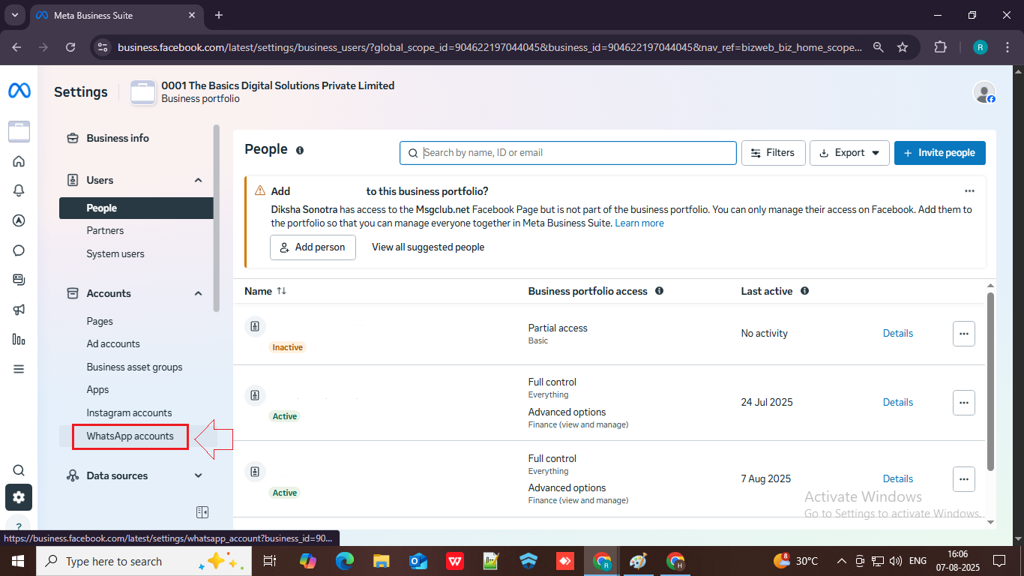The width and height of the screenshot is (1024, 576).
Task: Open the Home icon in left rail
Action: click(x=19, y=161)
